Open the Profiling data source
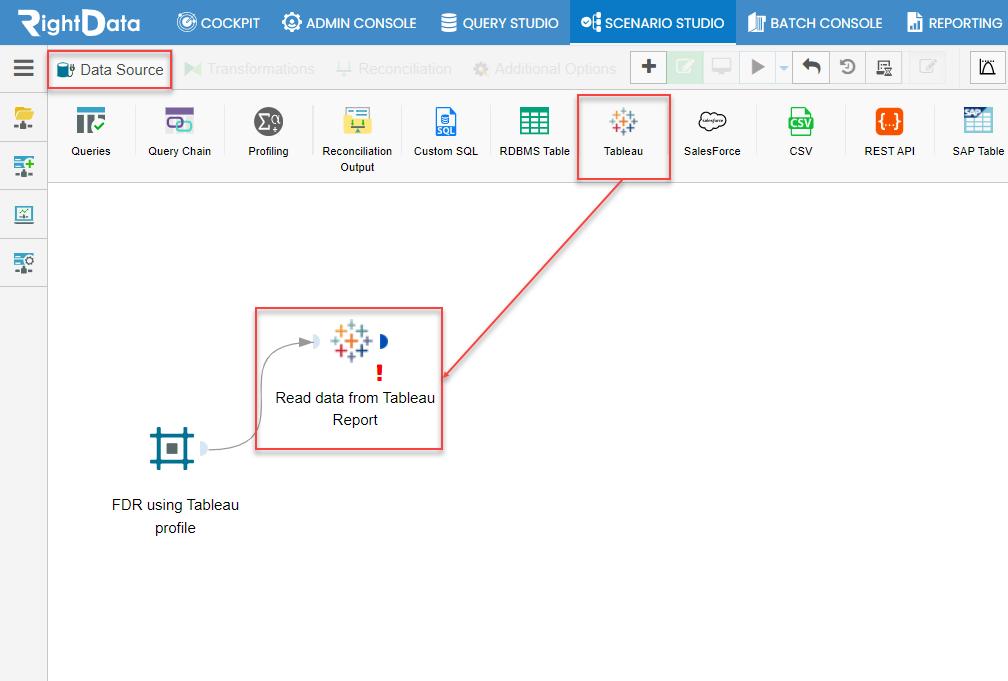The image size is (1008, 681). point(268,122)
